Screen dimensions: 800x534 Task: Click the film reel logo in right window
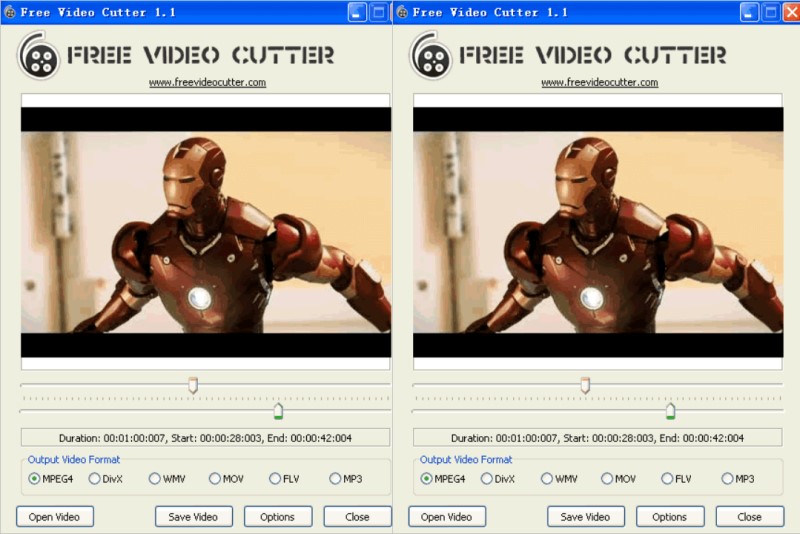431,56
